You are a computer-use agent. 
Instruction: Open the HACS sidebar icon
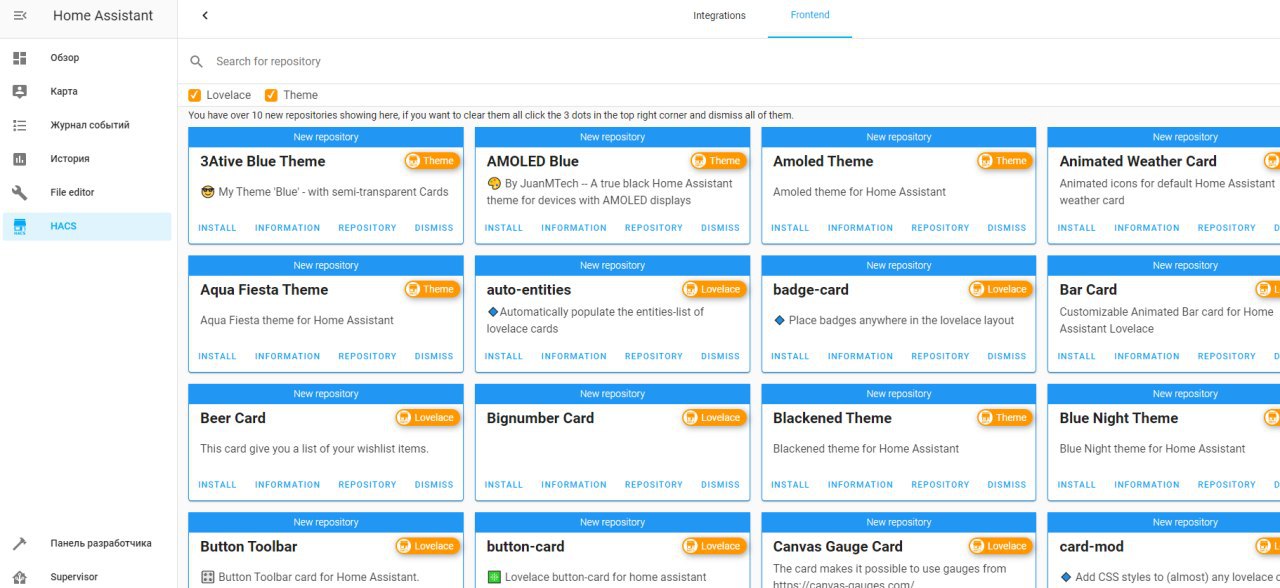(19, 226)
